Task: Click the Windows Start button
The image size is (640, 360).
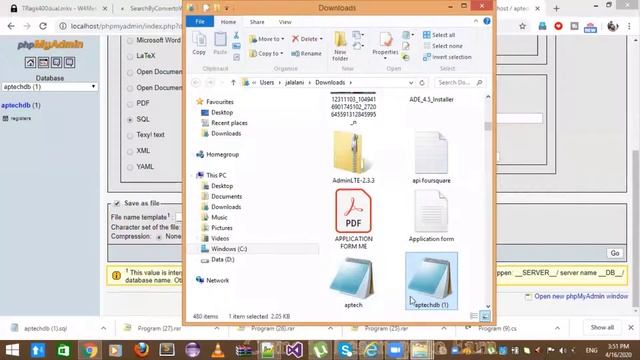Action: (x=12, y=350)
